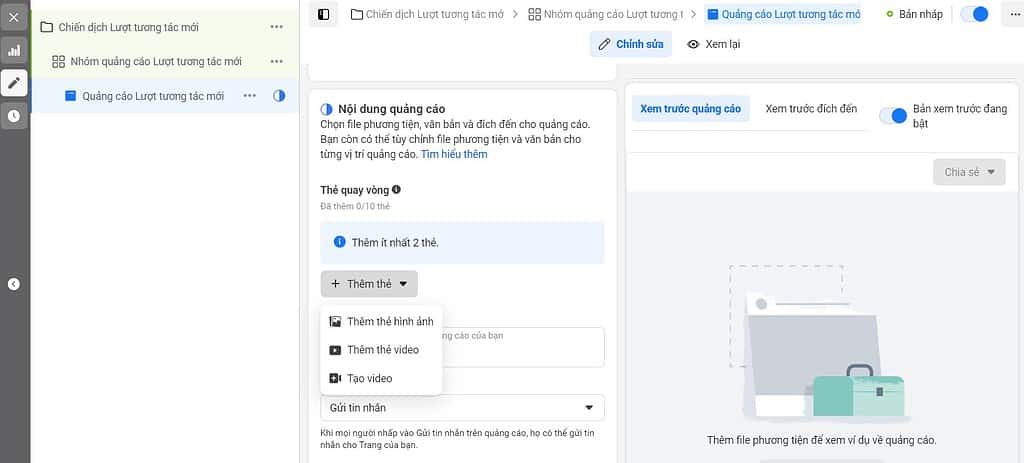
Task: Open the Chia sẻ dropdown
Action: point(969,172)
